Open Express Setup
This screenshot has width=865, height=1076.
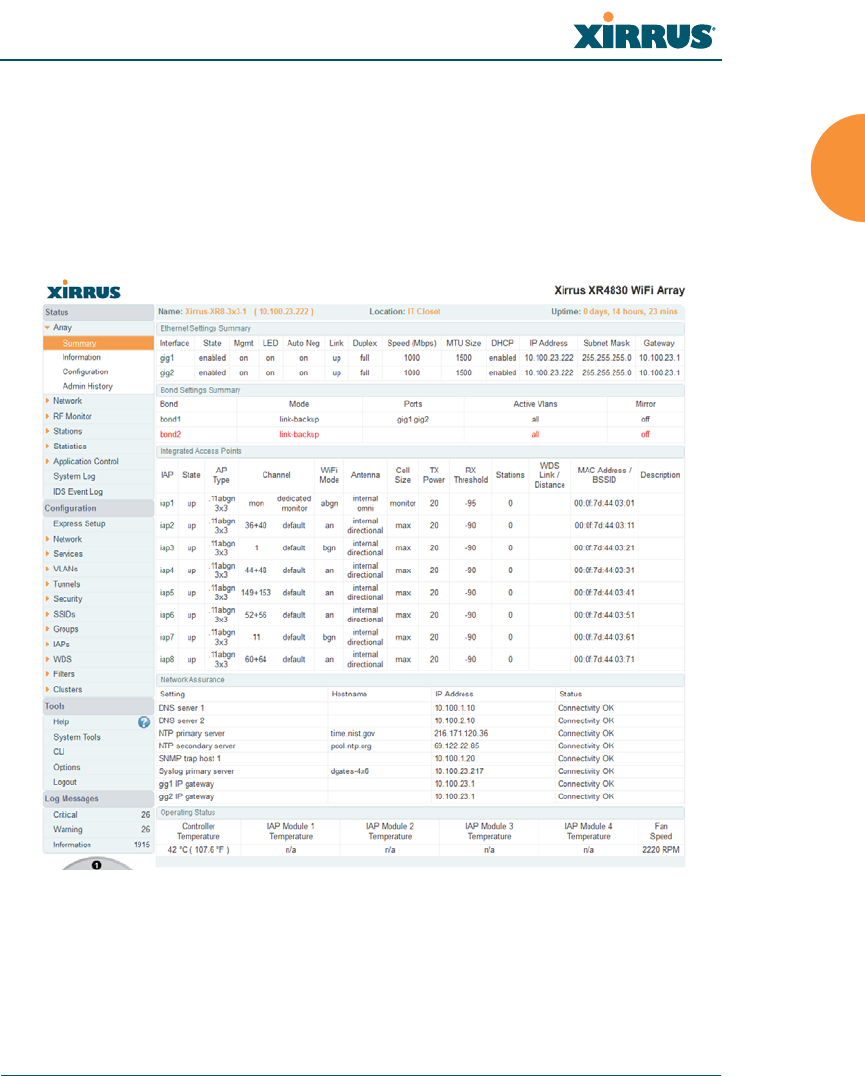(79, 524)
